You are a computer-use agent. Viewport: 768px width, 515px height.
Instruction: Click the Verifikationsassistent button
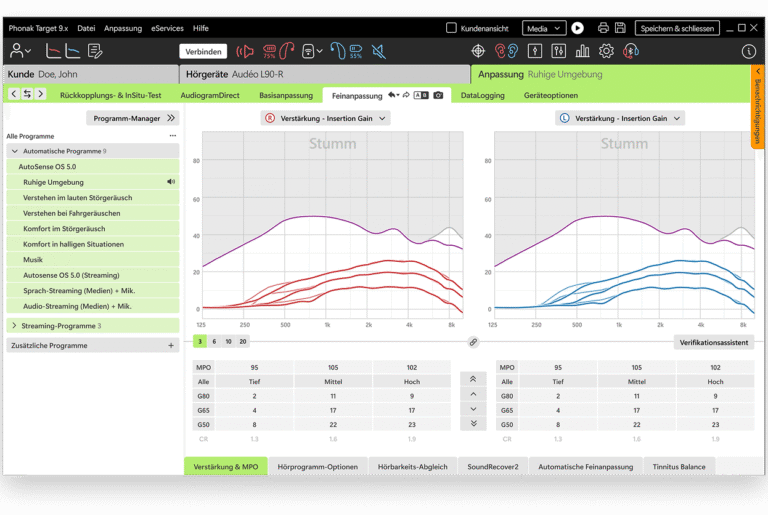point(713,342)
